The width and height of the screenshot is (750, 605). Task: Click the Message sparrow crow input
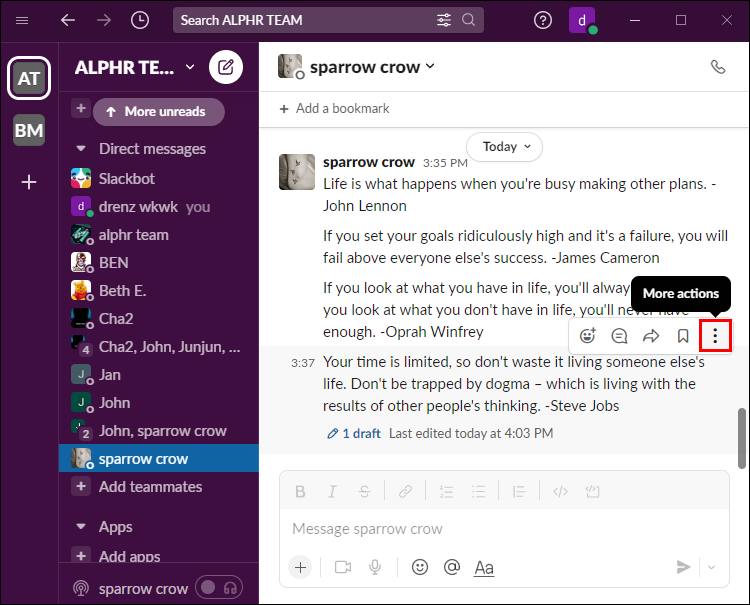[x=504, y=529]
